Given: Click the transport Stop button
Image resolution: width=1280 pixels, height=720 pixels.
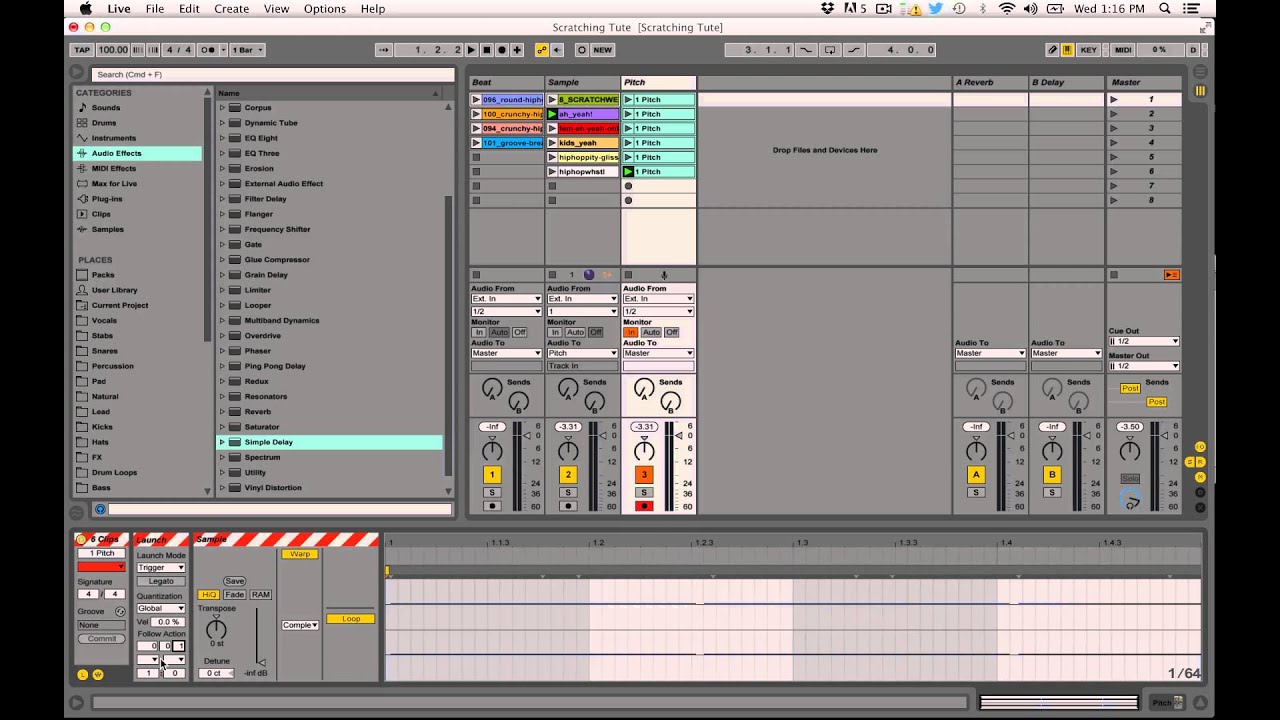Looking at the screenshot, I should (486, 50).
